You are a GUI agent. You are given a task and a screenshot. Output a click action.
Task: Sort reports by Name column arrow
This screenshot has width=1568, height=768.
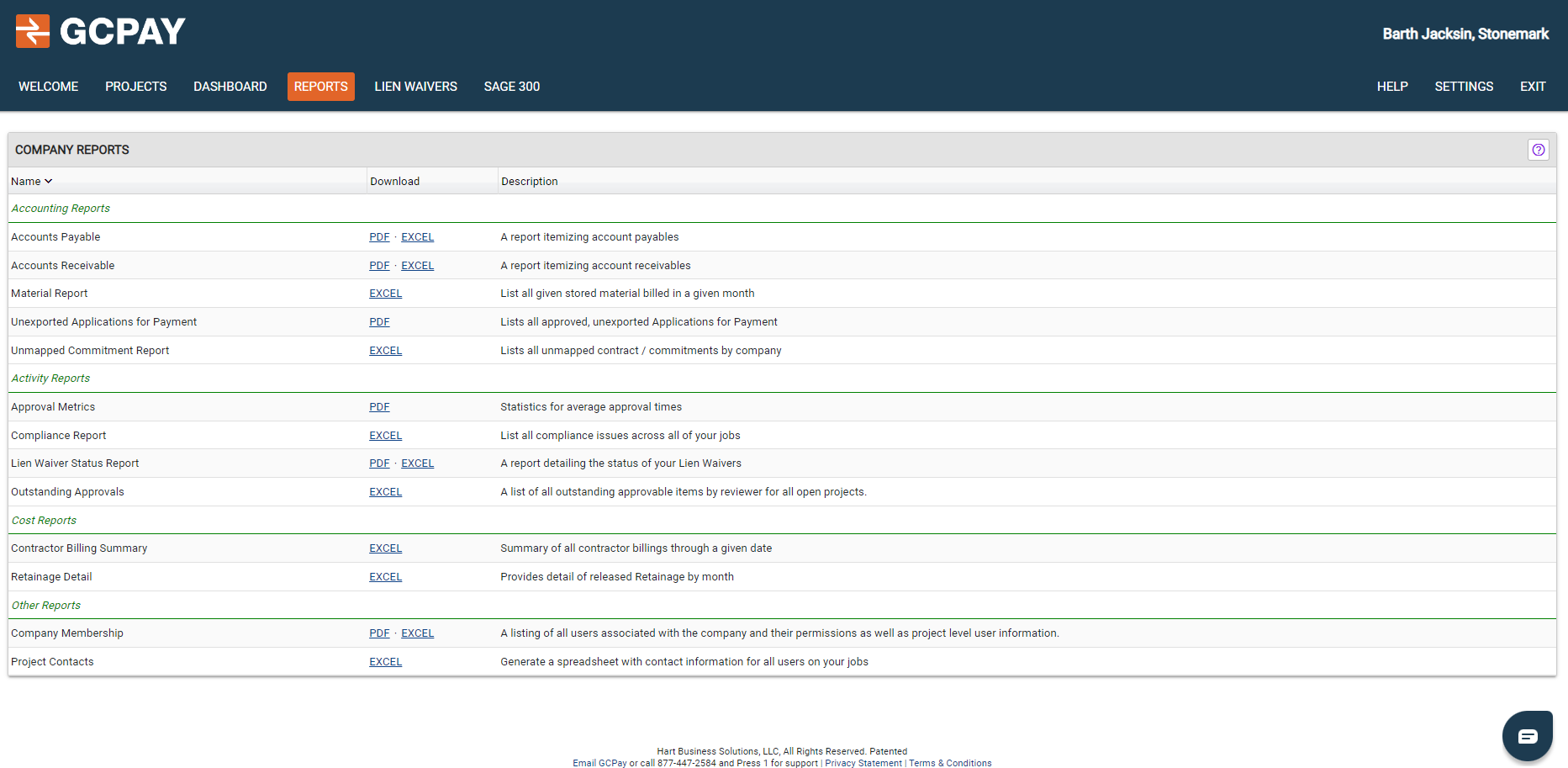[x=48, y=182]
